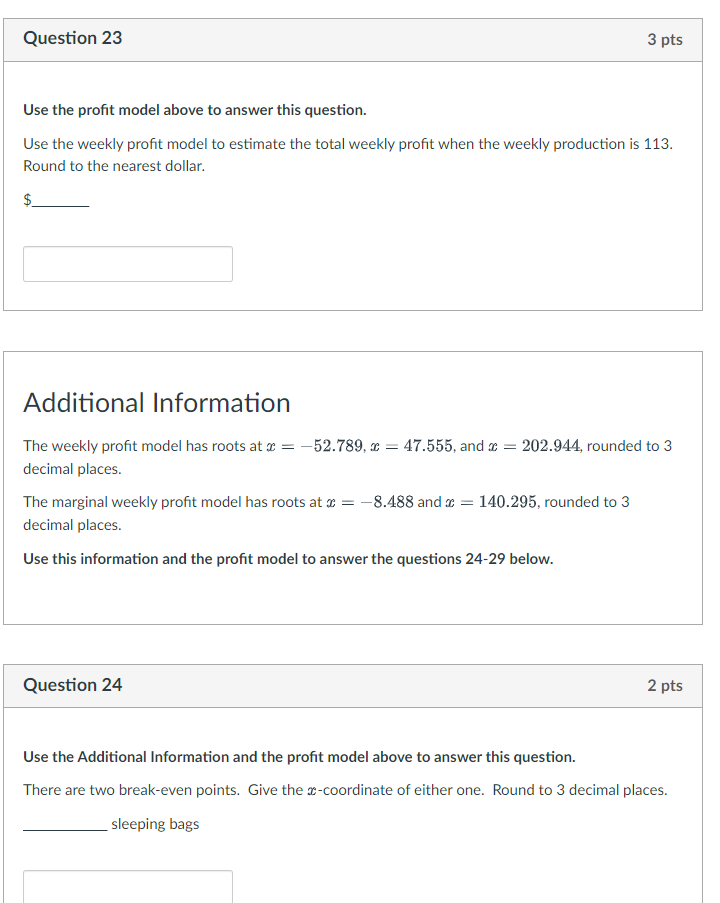Screen dimensions: 720x903
Task: Click inside the Question 24 answer box
Action: [127, 888]
